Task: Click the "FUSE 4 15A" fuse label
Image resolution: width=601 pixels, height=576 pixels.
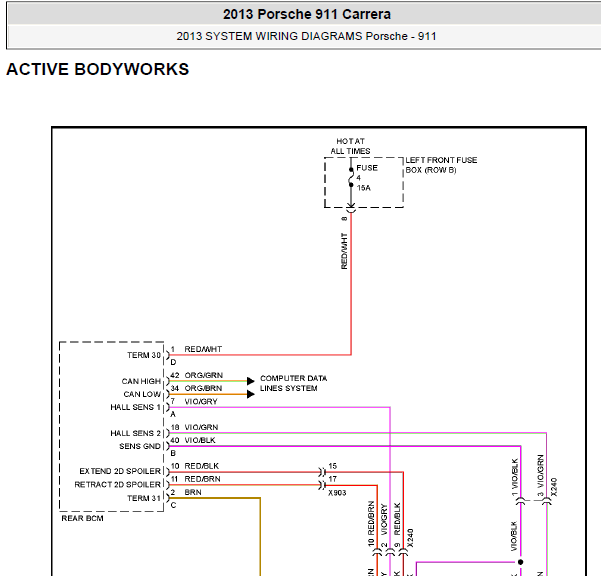Action: 367,178
